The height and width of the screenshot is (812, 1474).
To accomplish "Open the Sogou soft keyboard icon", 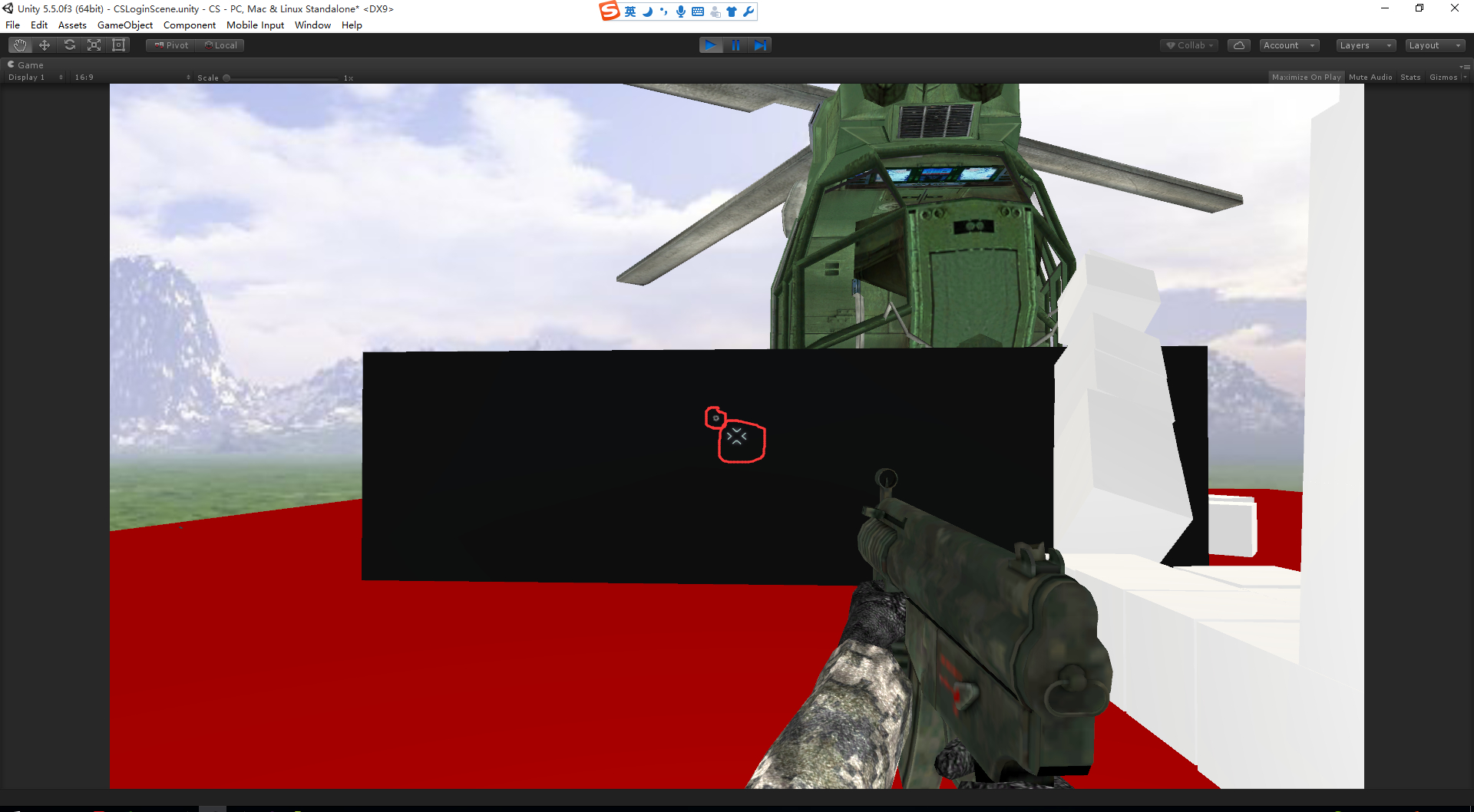I will (698, 12).
